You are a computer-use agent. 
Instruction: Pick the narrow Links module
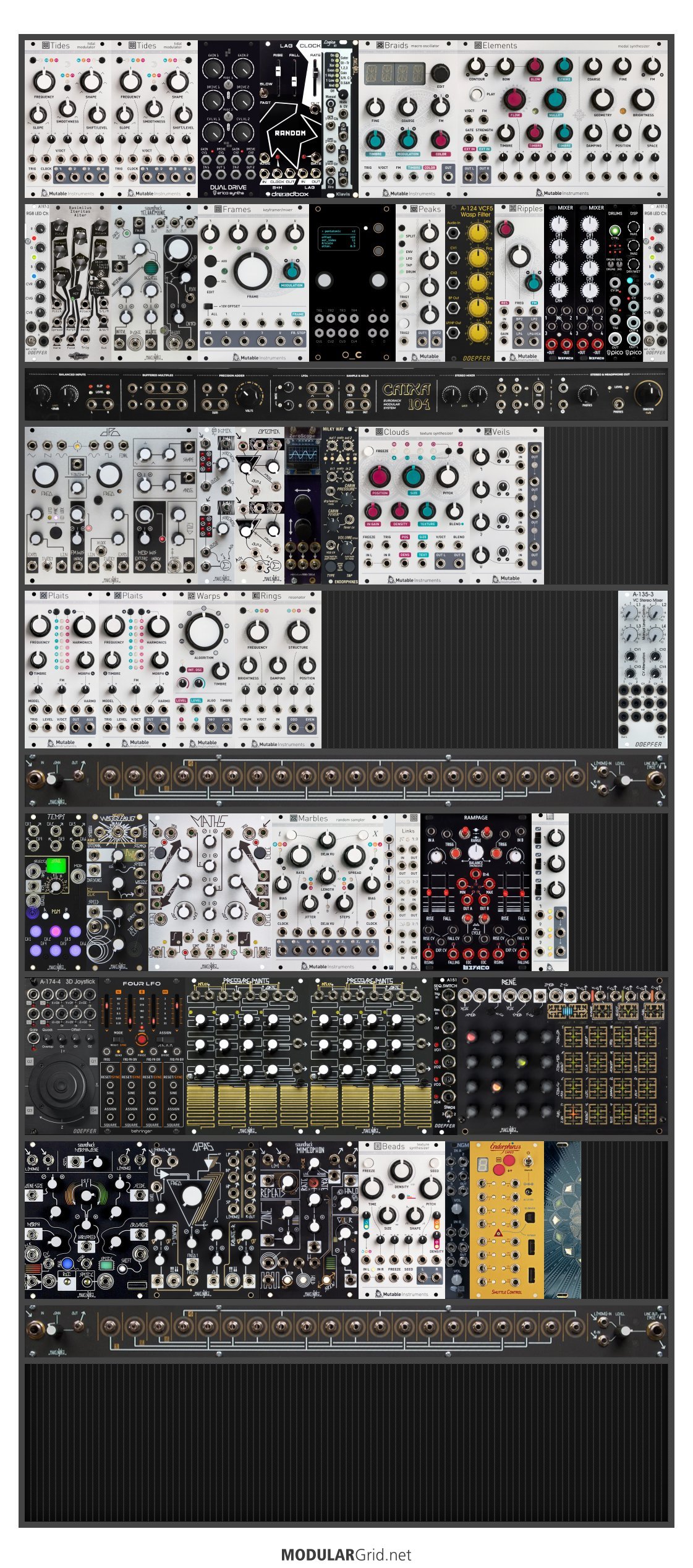pos(408,892)
